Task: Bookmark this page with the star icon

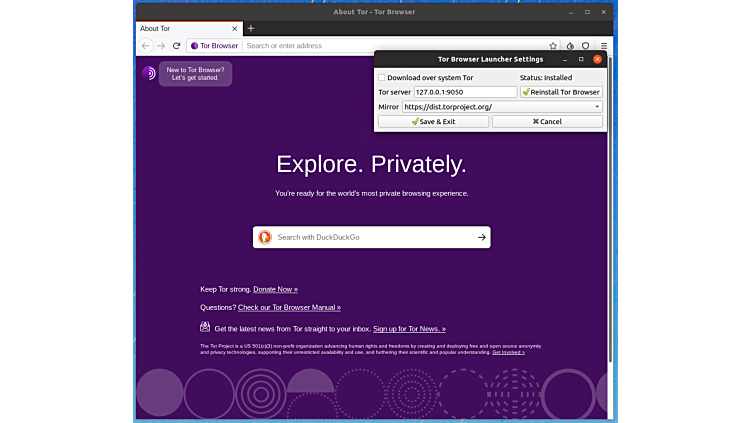Action: click(553, 46)
